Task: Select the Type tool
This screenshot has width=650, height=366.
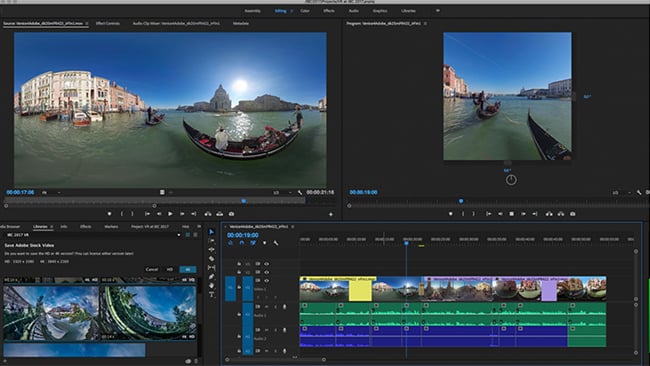Action: tap(211, 295)
